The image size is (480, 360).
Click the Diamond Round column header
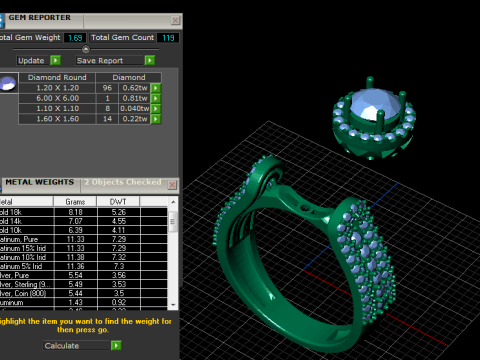tap(57, 77)
